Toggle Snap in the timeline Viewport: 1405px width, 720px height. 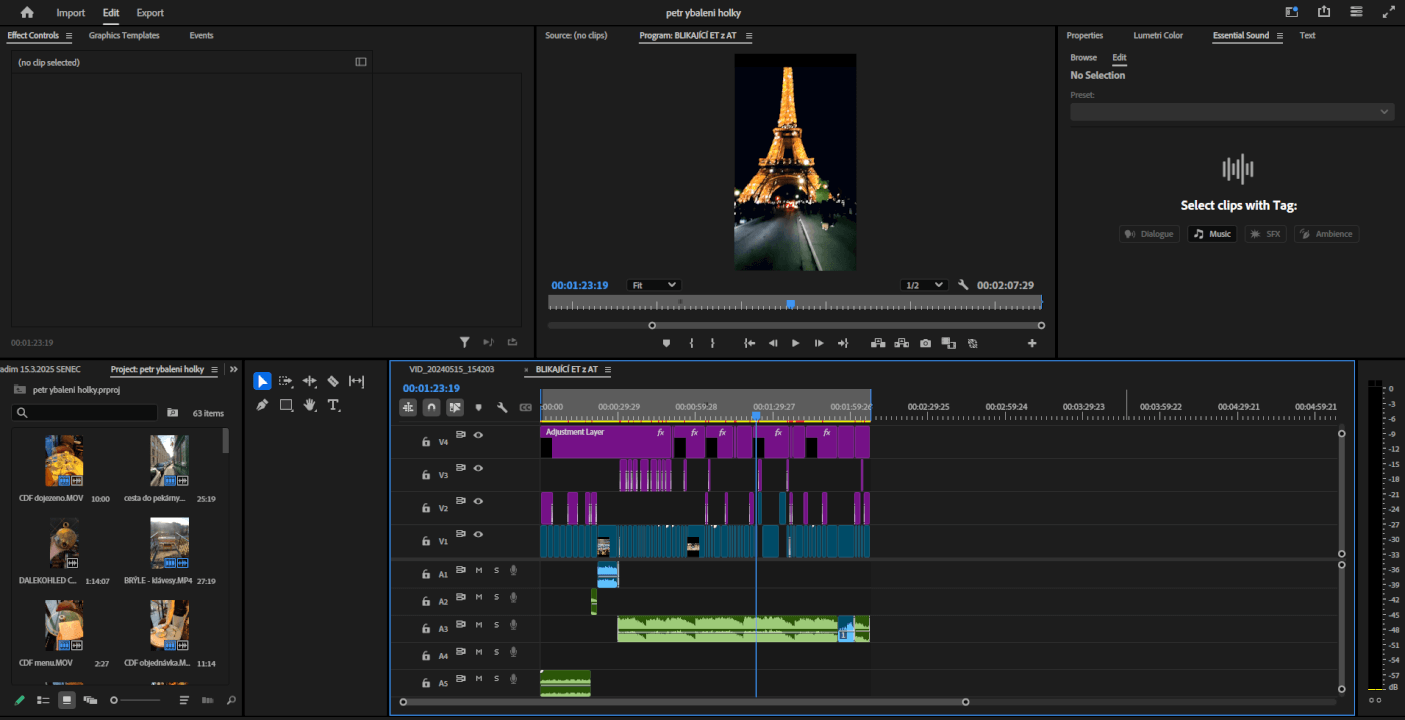pyautogui.click(x=430, y=408)
